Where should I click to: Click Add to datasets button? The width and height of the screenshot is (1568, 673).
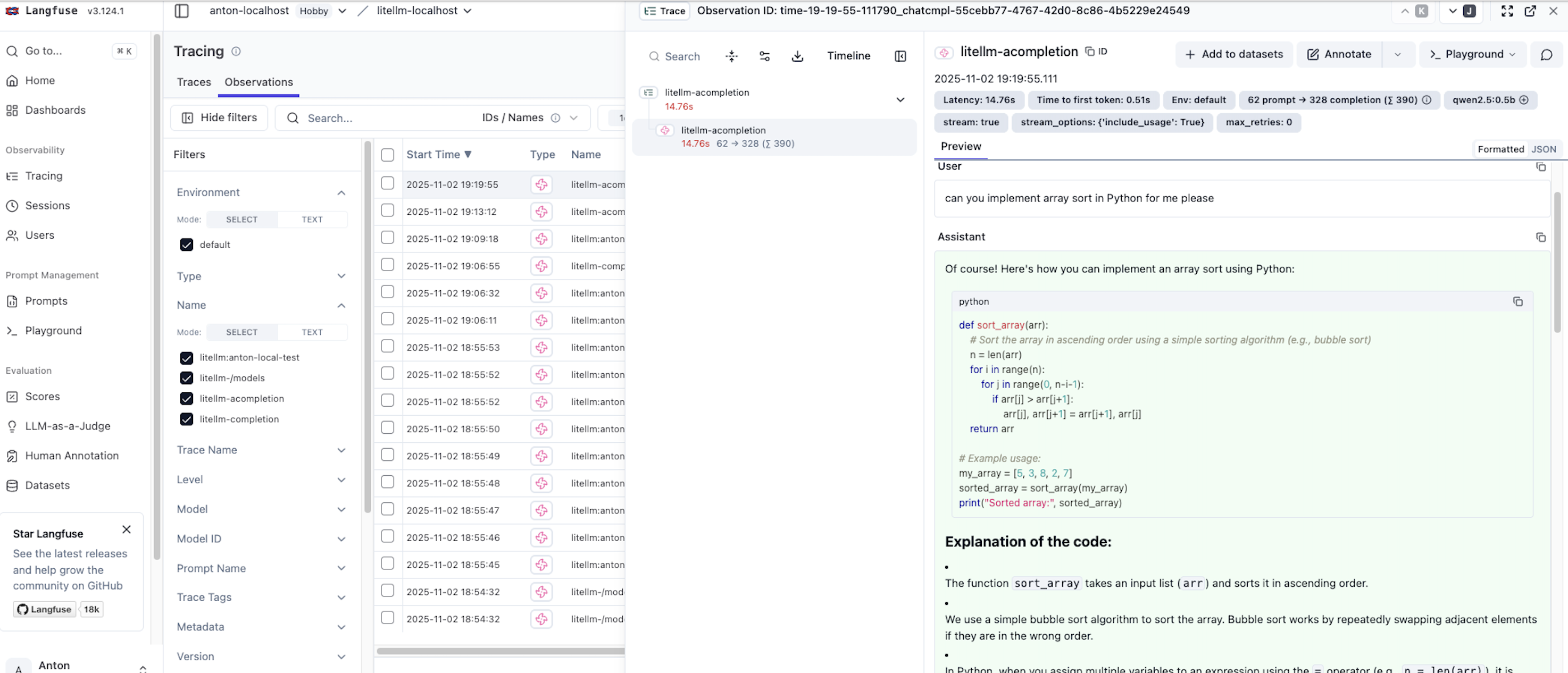[x=1233, y=54]
